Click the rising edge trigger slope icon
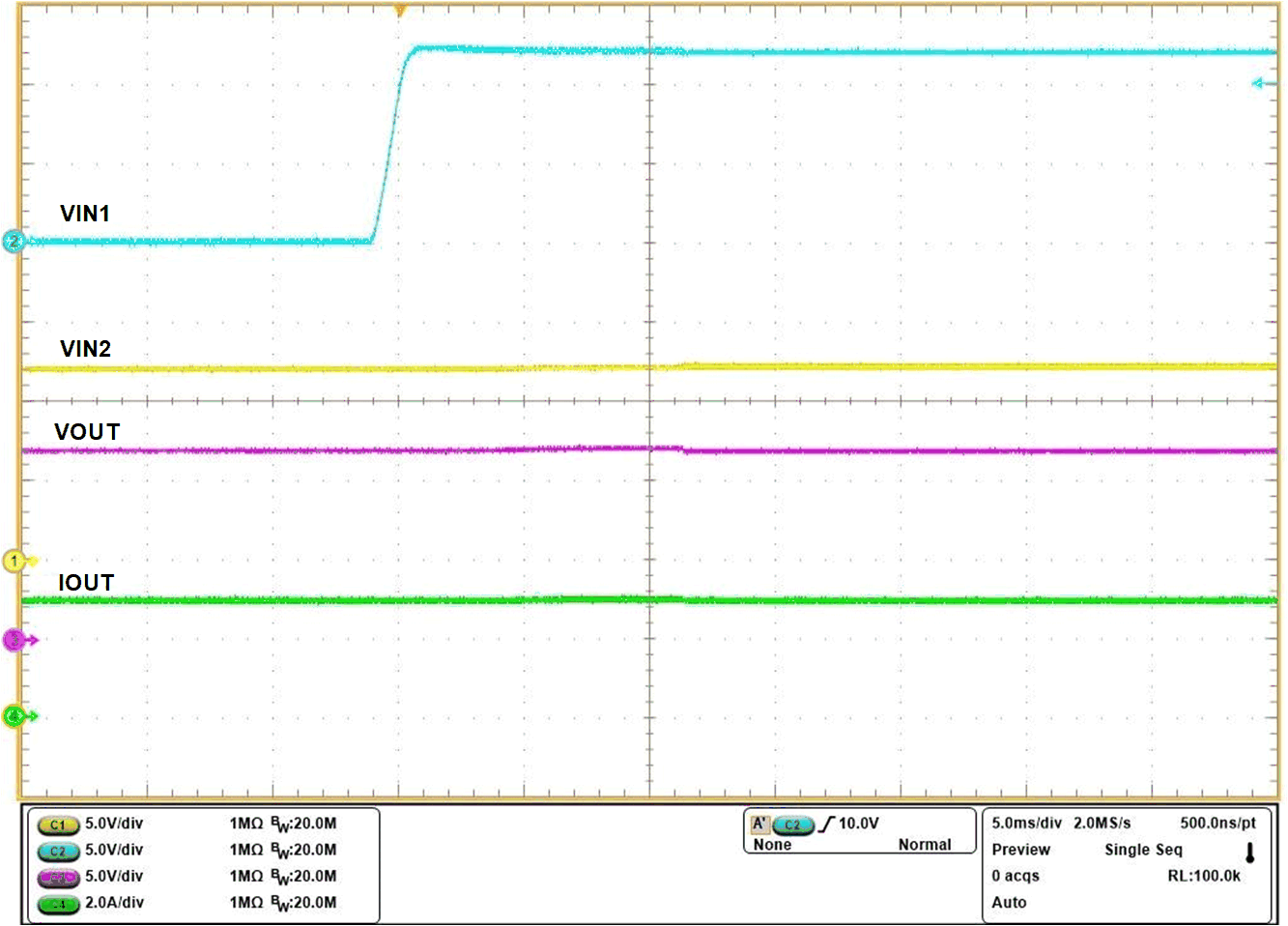The width and height of the screenshot is (1288, 926). point(826,825)
